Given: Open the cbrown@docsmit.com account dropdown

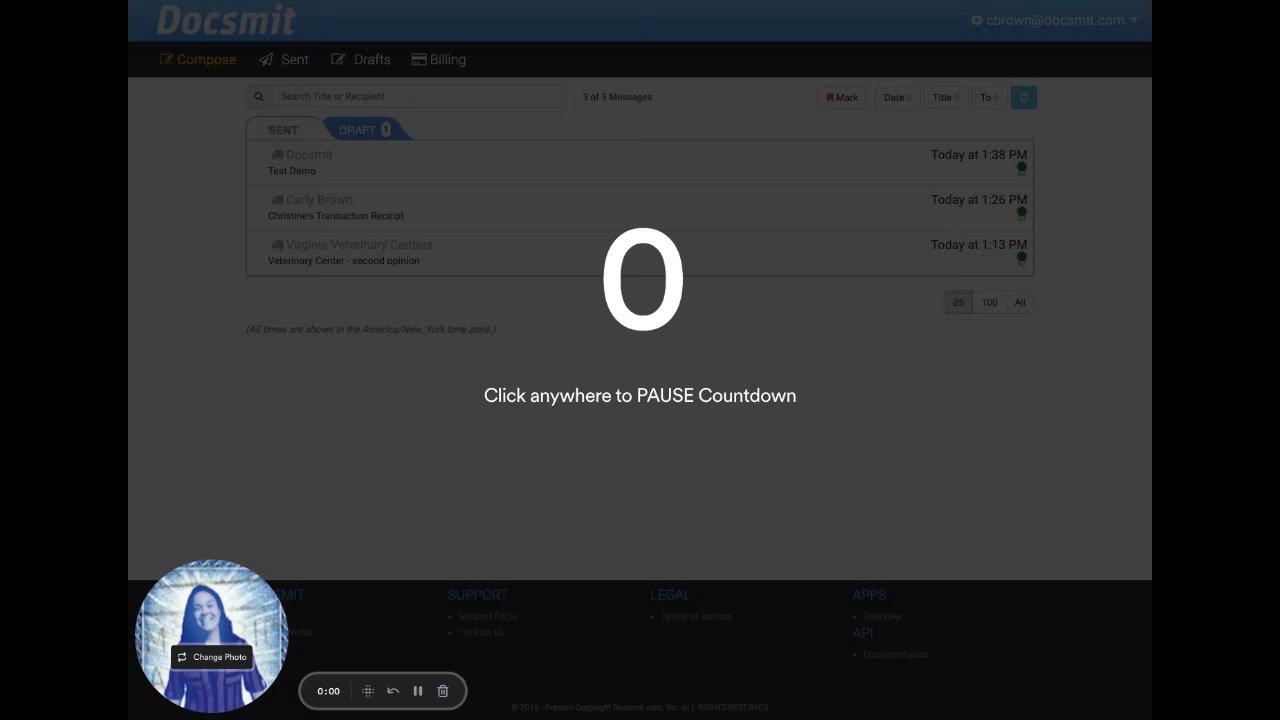Looking at the screenshot, I should tap(1054, 20).
